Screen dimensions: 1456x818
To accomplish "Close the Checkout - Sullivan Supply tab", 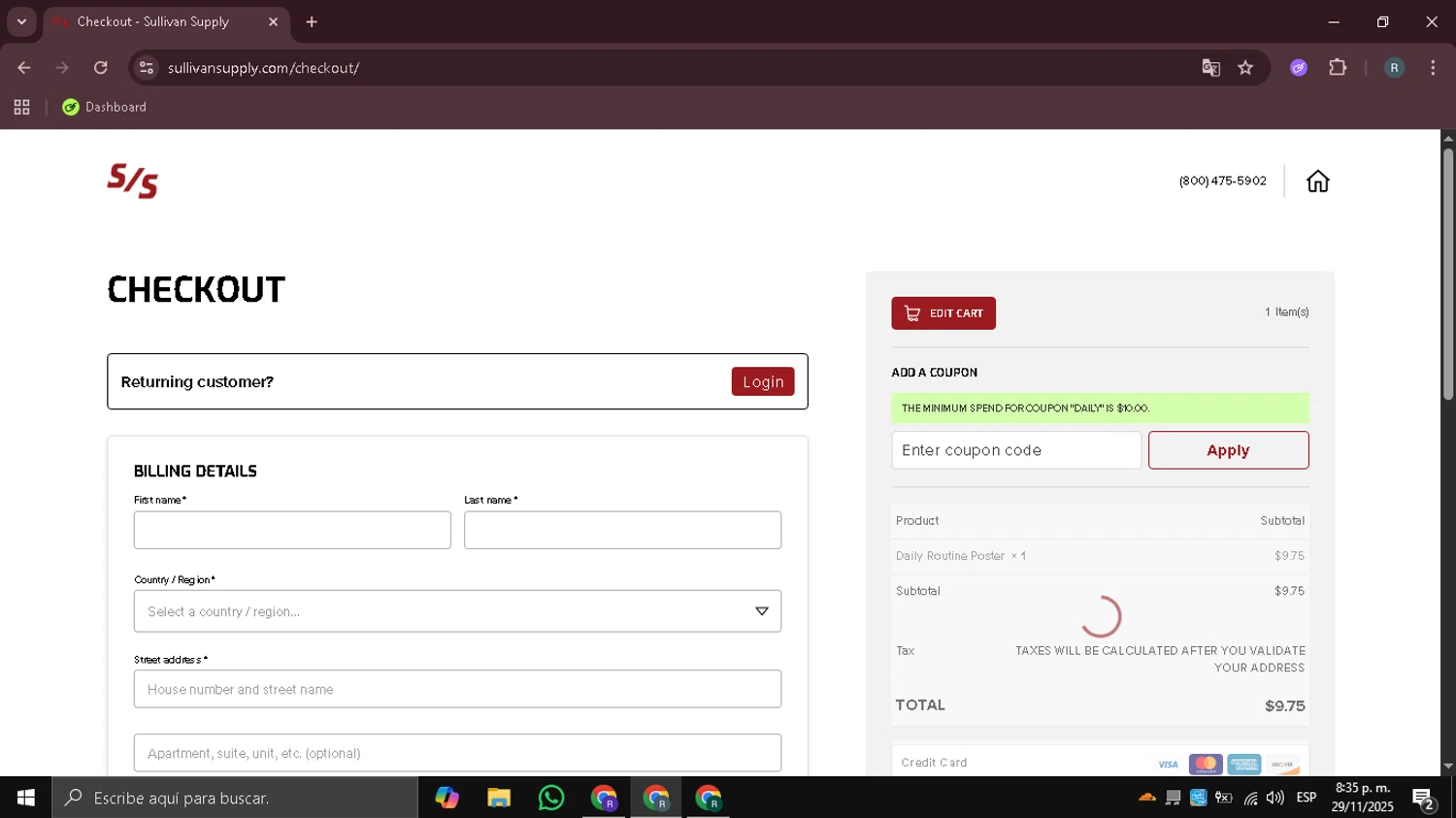I will tap(273, 21).
